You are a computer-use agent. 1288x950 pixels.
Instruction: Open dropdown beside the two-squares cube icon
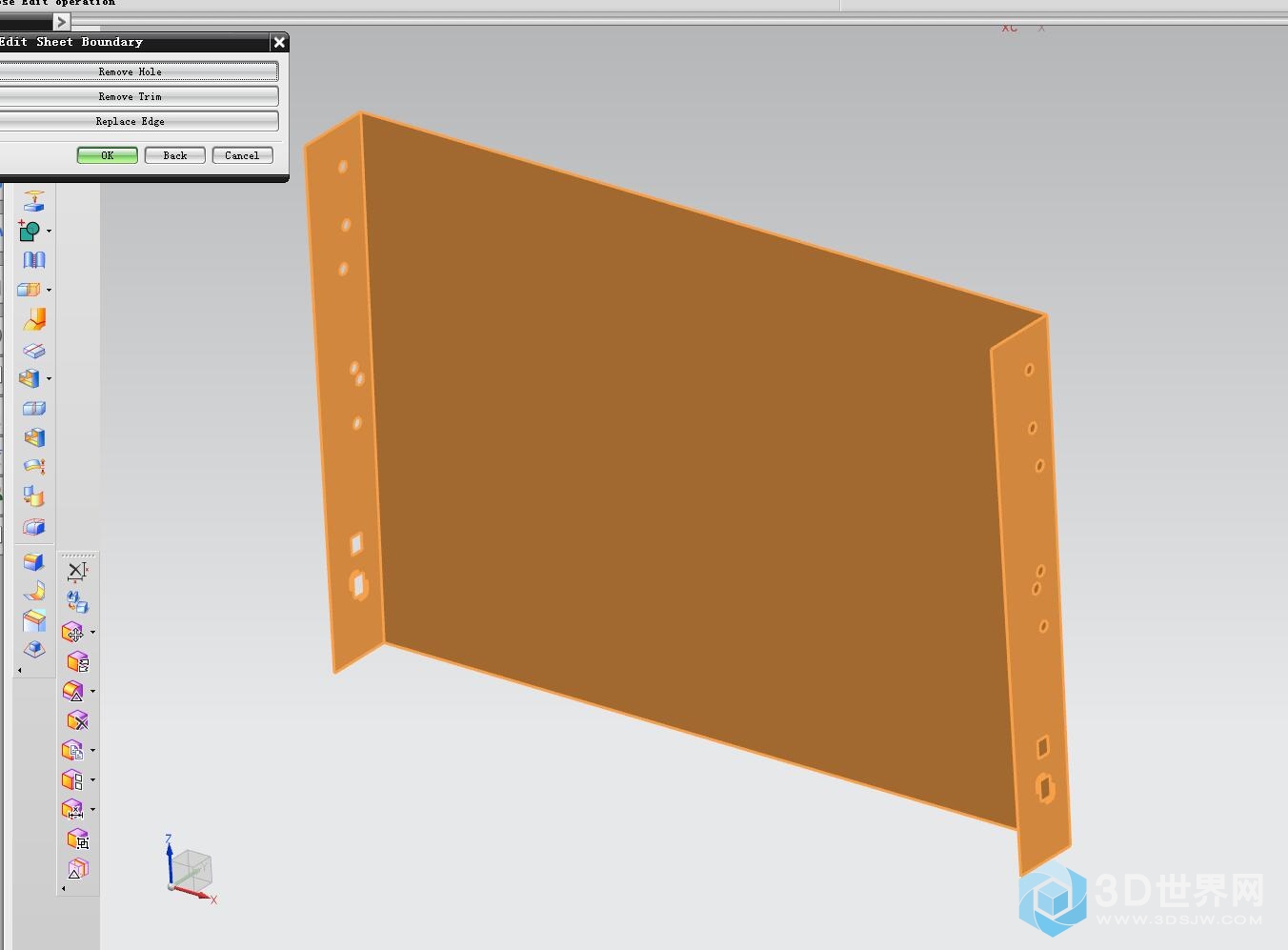click(x=92, y=779)
